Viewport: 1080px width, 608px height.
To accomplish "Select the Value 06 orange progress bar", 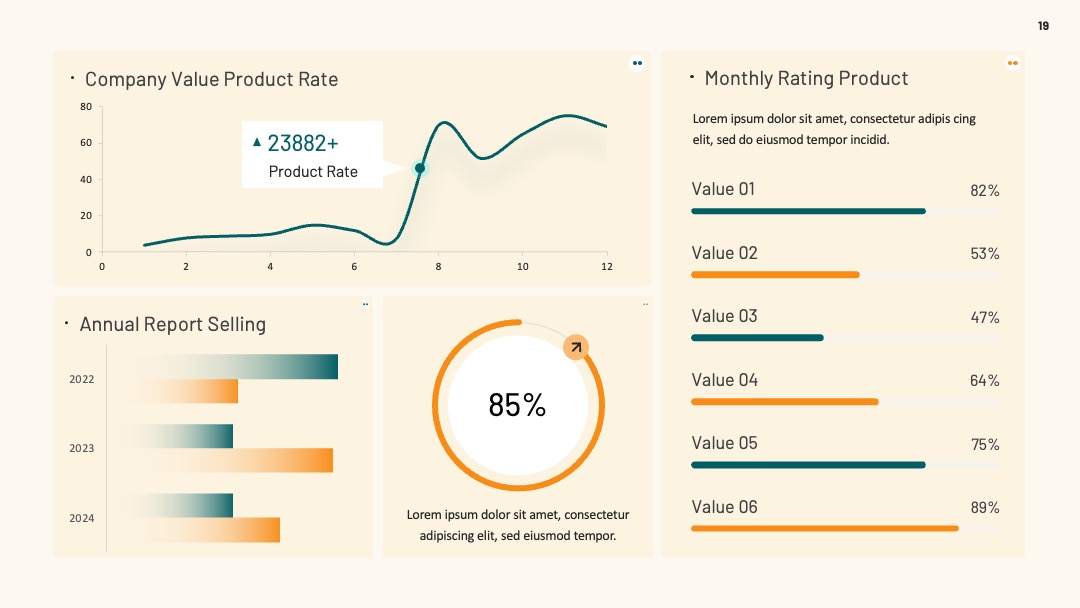I will (x=825, y=529).
